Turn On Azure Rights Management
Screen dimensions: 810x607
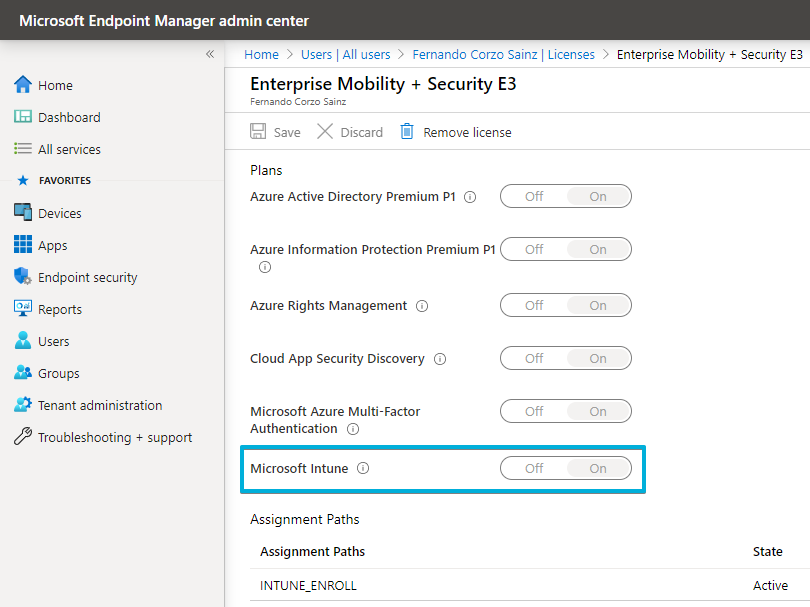click(598, 305)
